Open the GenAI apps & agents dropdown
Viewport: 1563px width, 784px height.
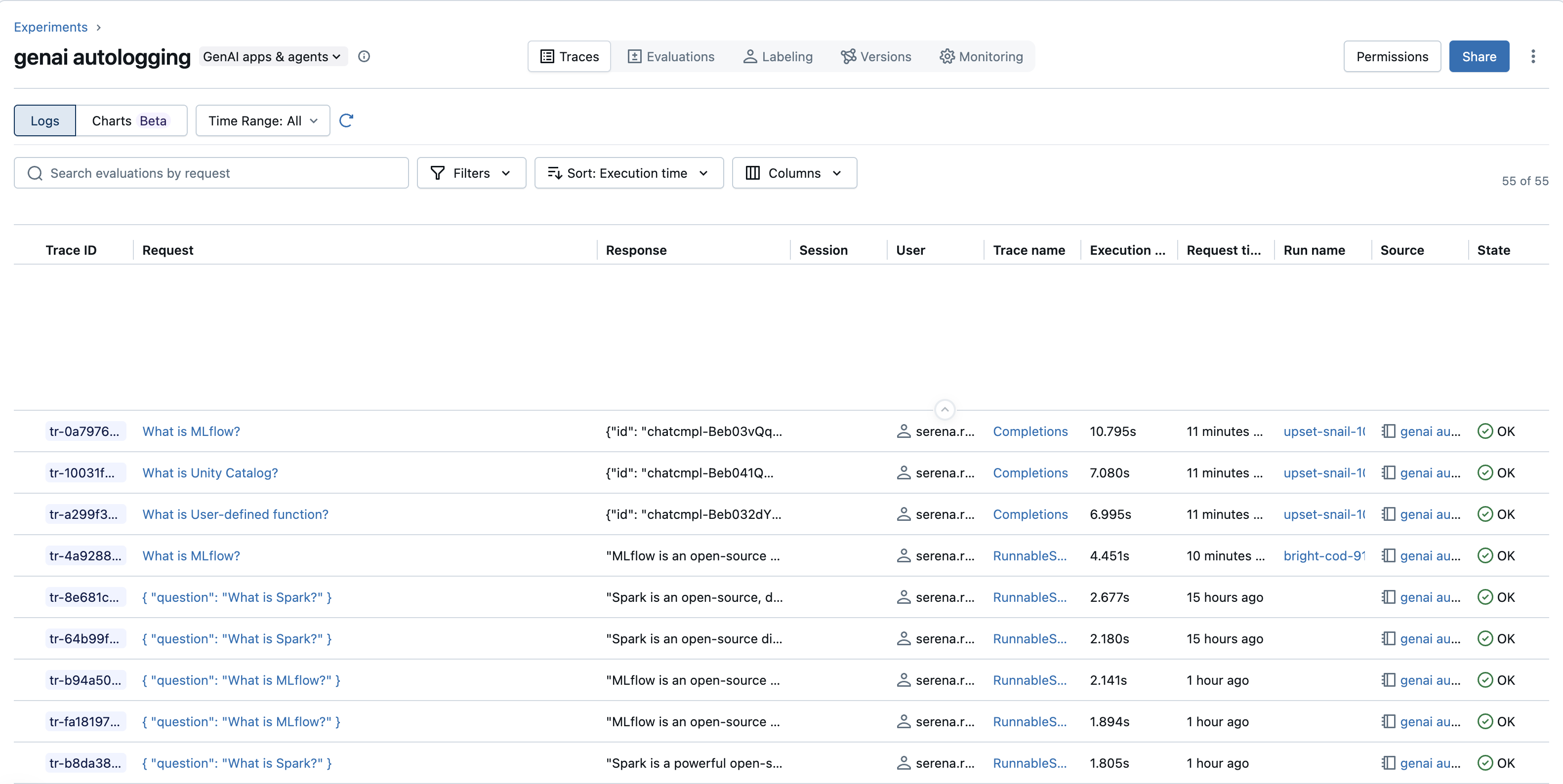(x=272, y=56)
